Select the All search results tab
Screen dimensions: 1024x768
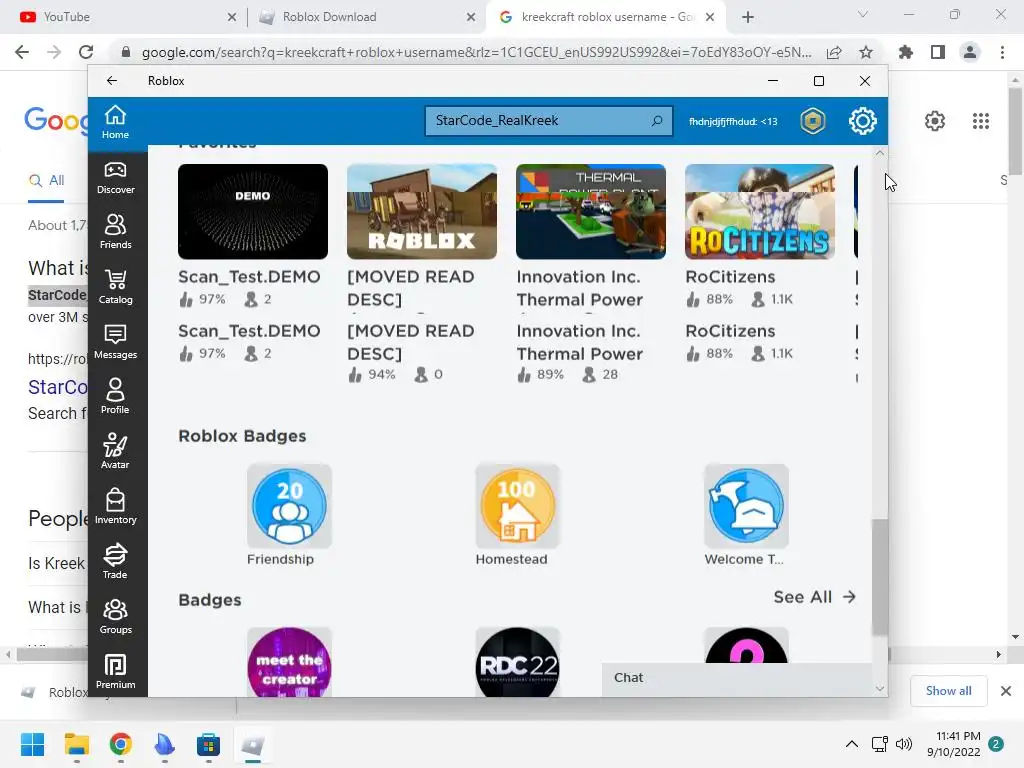pos(46,181)
